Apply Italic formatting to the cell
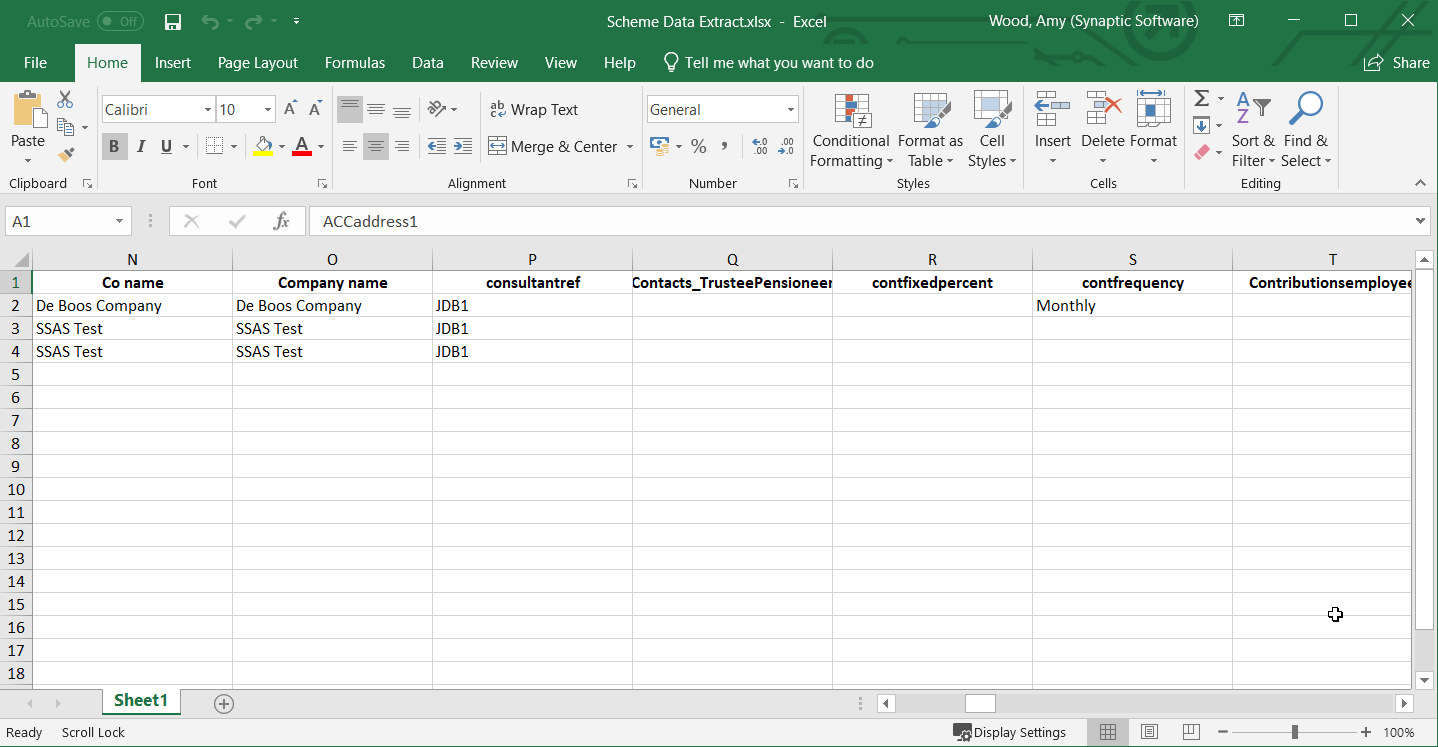 (140, 147)
